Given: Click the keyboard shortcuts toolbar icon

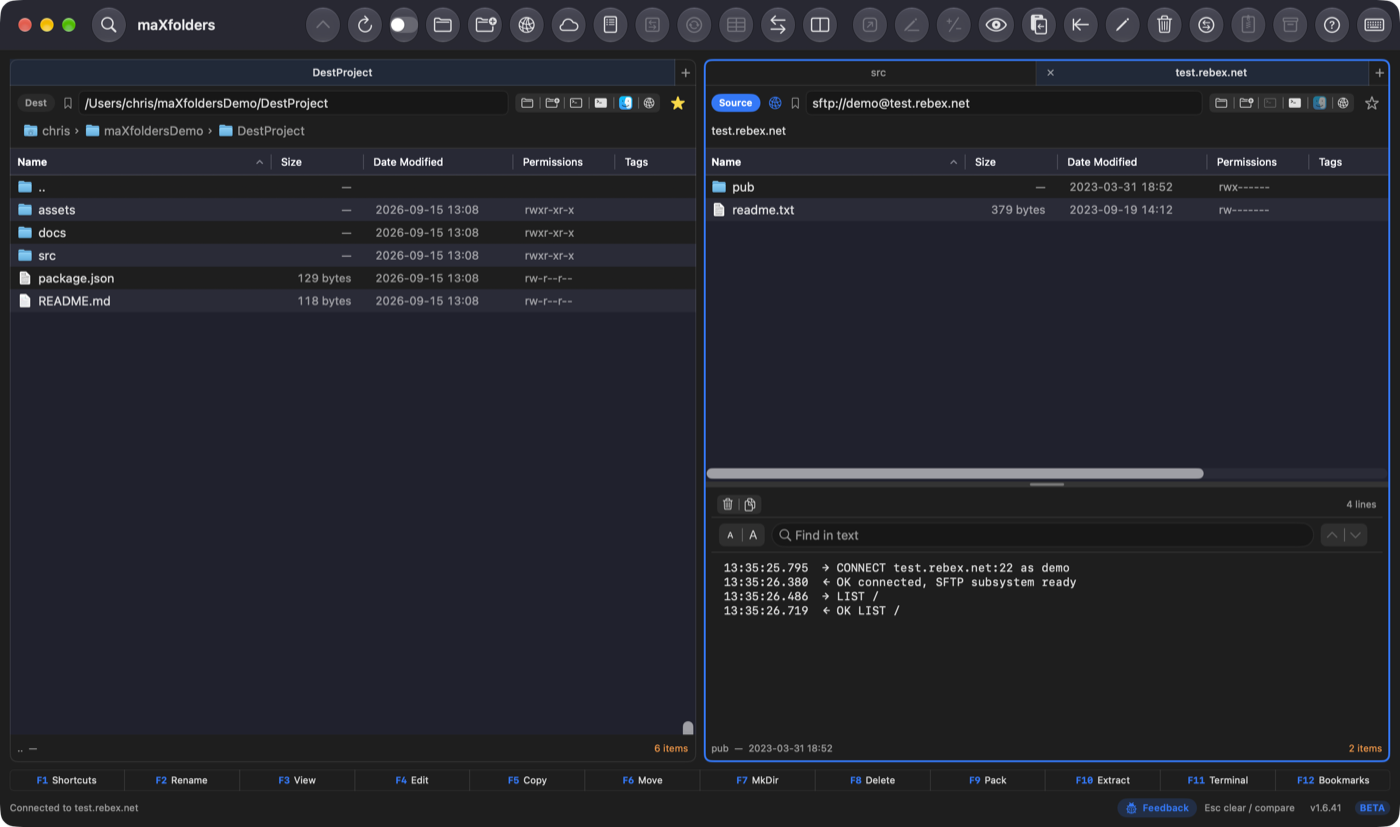Looking at the screenshot, I should pos(1374,25).
